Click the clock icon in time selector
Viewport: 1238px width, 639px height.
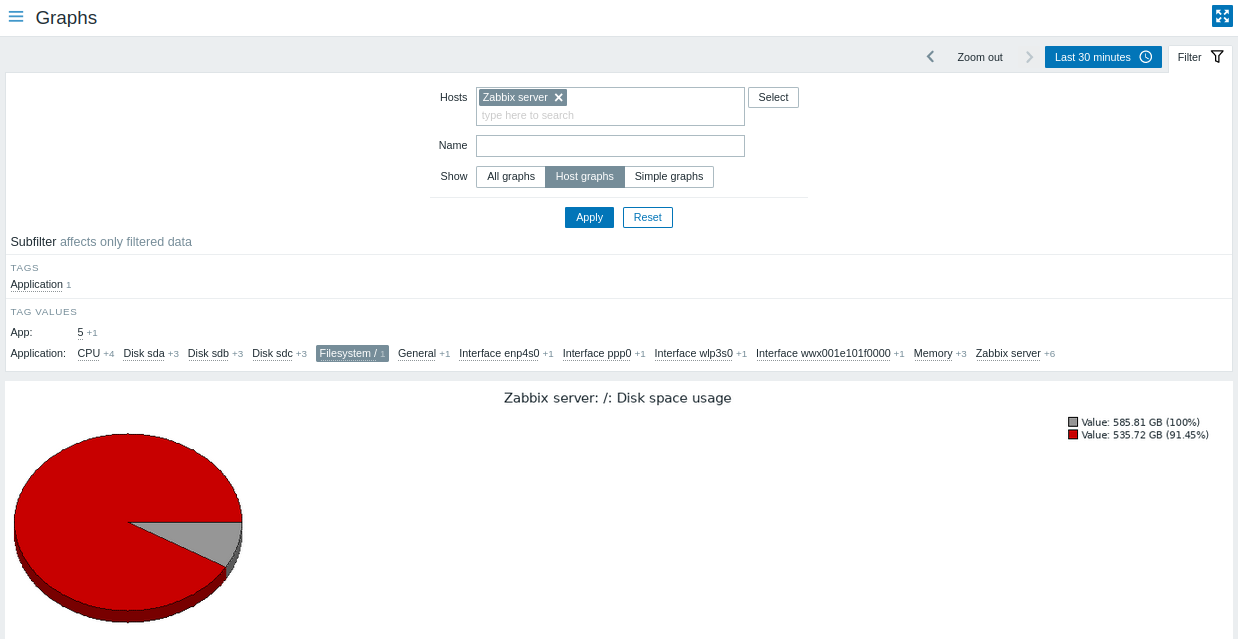click(x=1145, y=57)
